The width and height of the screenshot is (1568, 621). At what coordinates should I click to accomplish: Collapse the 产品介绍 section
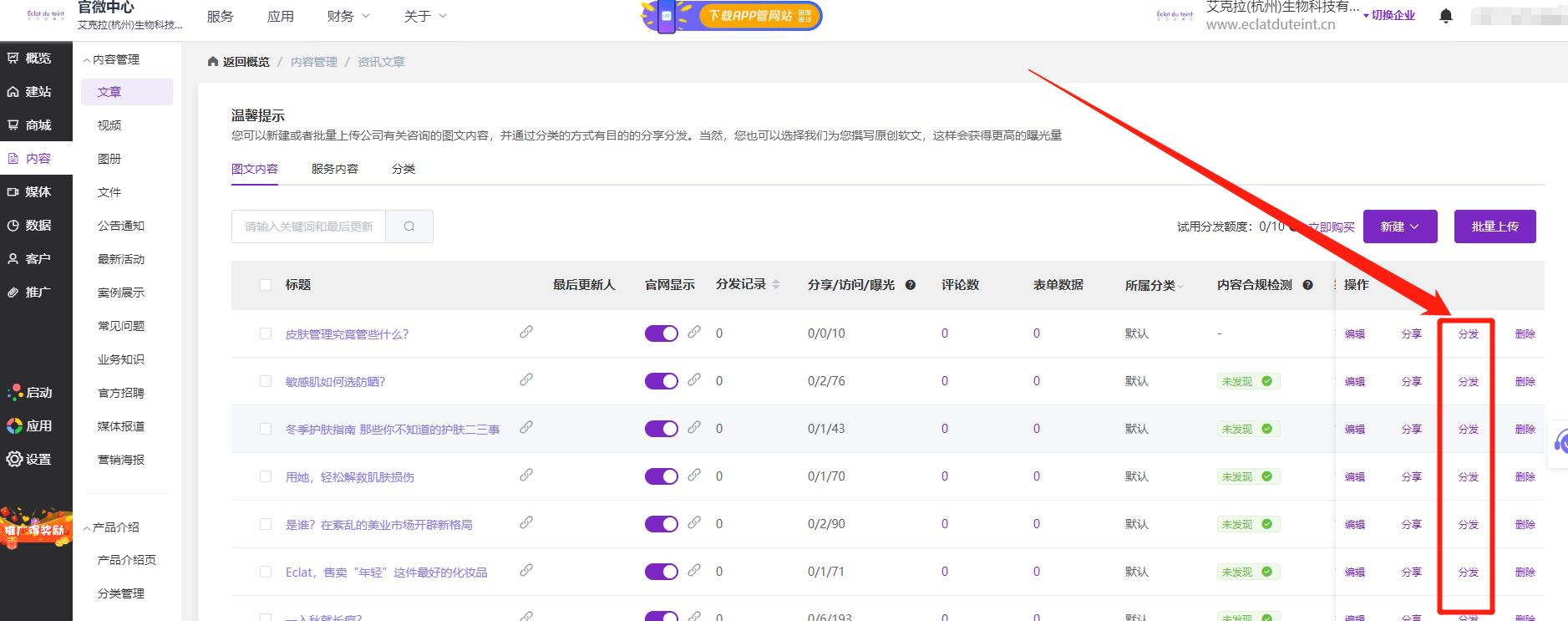111,527
